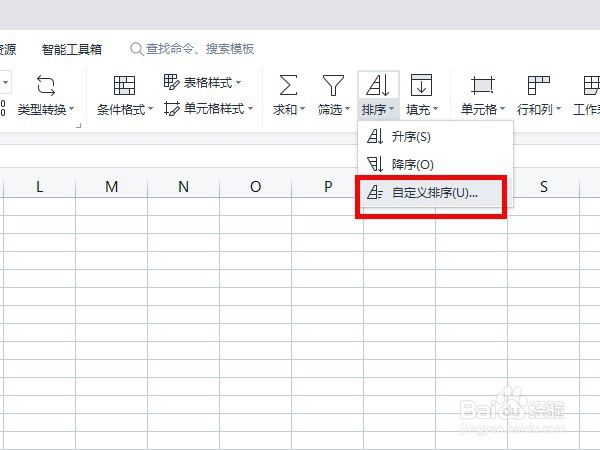Open the 求和 dropdown arrow

(x=302, y=109)
